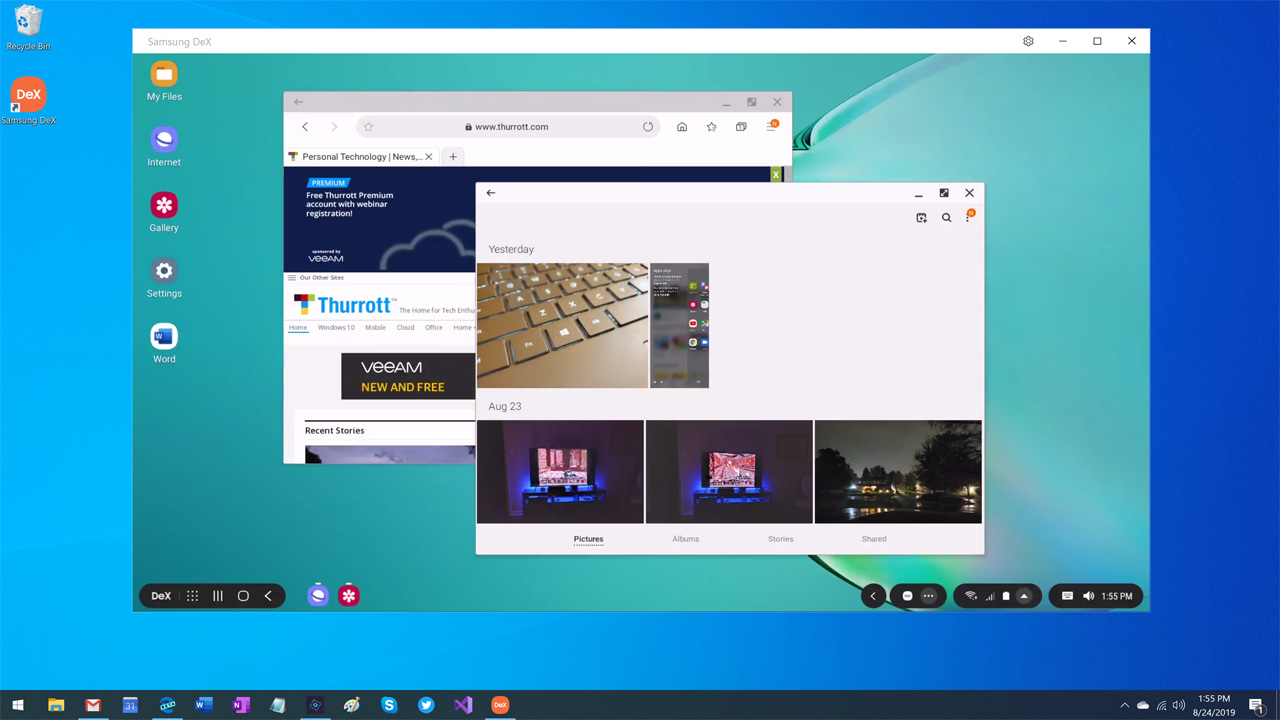Open My Files on DeX desktop
The width and height of the screenshot is (1280, 720).
[x=164, y=75]
